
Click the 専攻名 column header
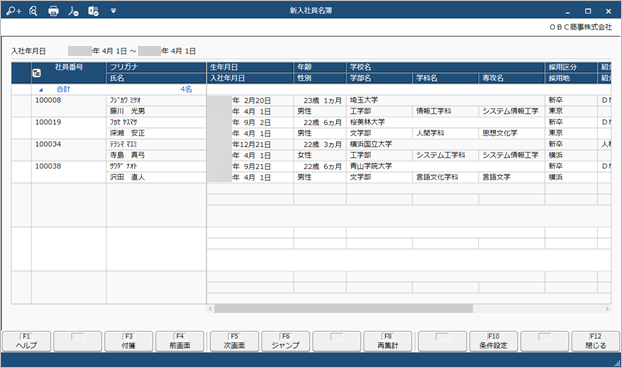[512, 78]
